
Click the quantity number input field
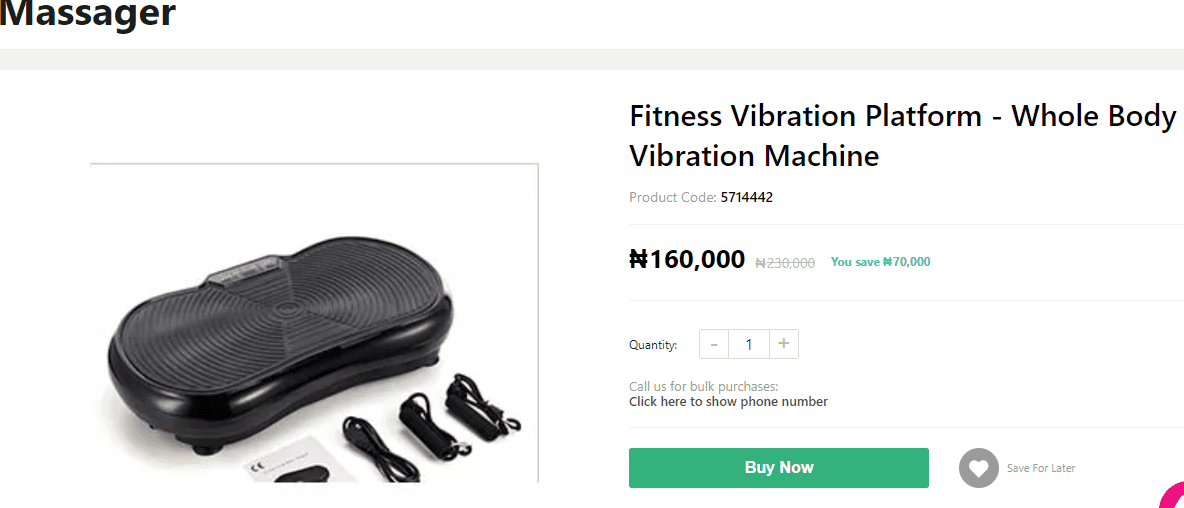tap(748, 345)
